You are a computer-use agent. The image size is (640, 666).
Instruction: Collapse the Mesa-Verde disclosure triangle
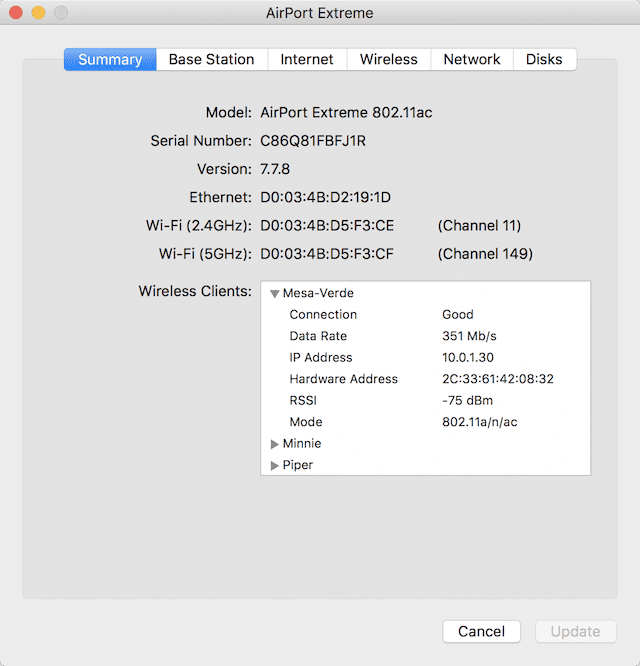[274, 294]
